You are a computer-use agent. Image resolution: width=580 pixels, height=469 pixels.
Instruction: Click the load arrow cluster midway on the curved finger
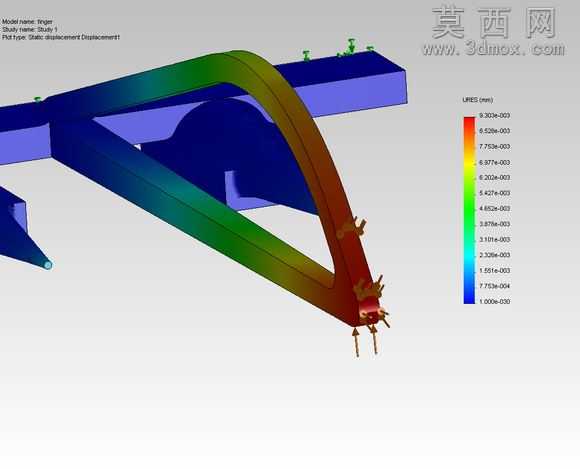coord(351,228)
